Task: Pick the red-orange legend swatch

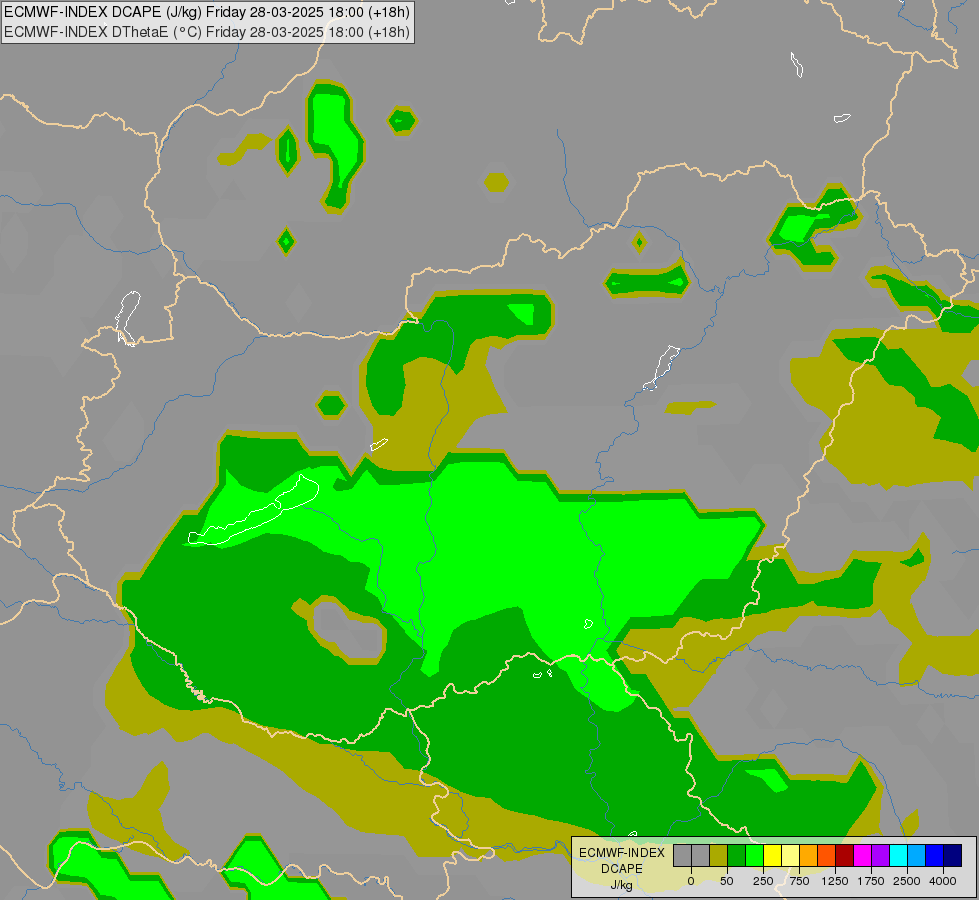Action: [x=827, y=855]
